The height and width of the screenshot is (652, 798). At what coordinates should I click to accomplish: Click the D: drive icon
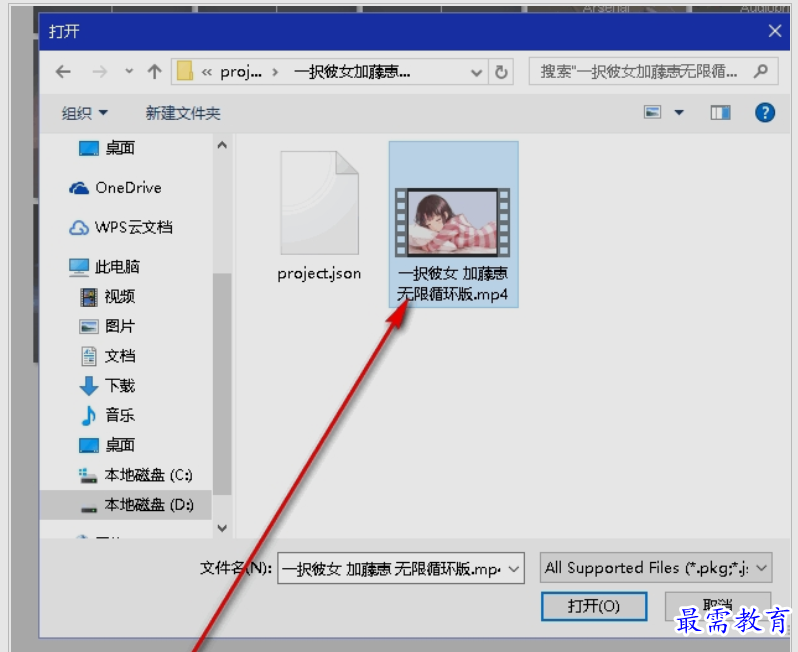(89, 508)
